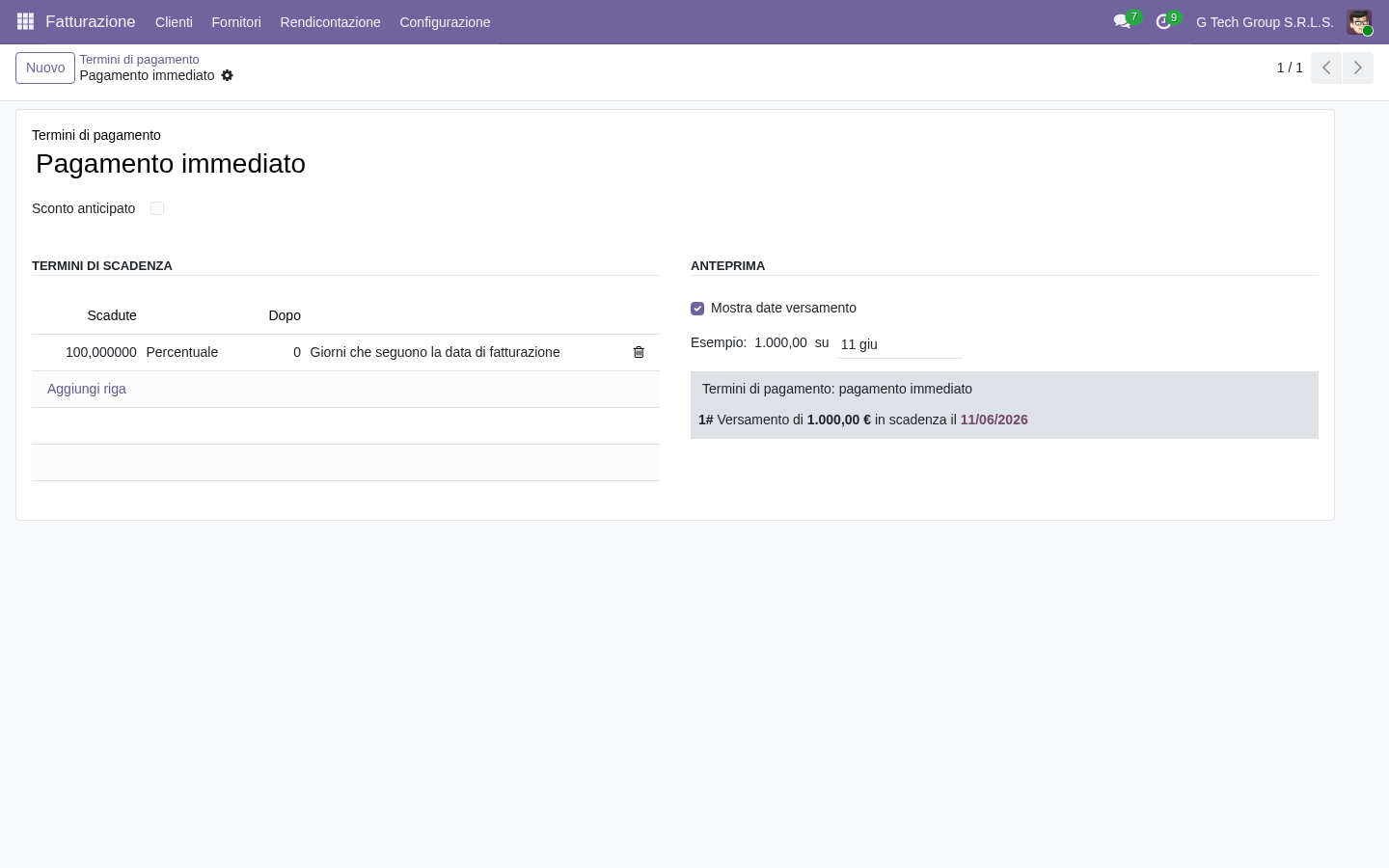Click the example amount 1.000,00

(x=780, y=342)
